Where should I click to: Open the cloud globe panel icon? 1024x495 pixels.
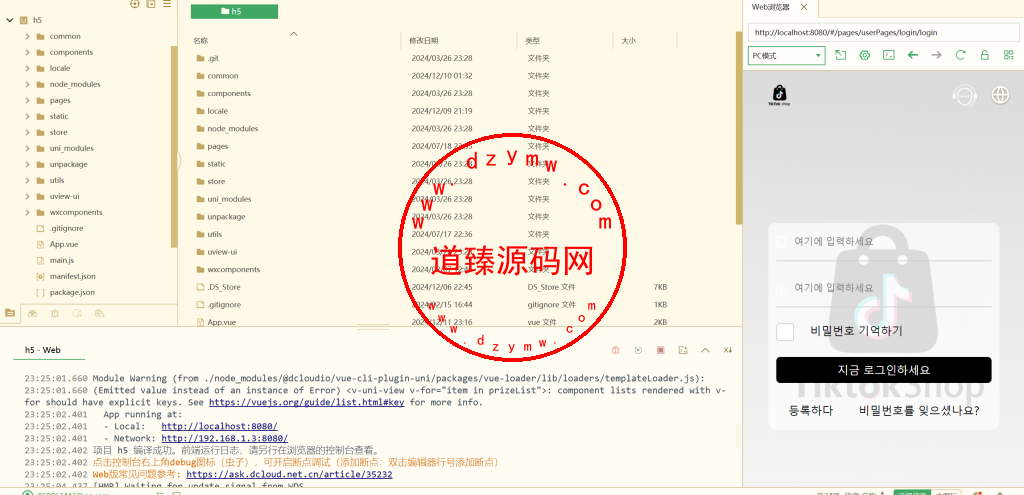99,313
